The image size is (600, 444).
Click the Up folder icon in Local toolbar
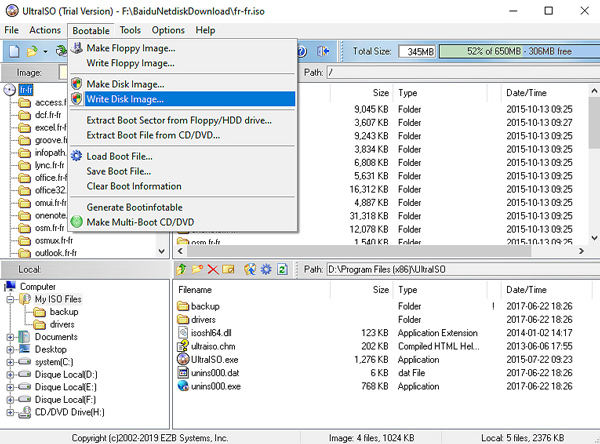[x=183, y=269]
